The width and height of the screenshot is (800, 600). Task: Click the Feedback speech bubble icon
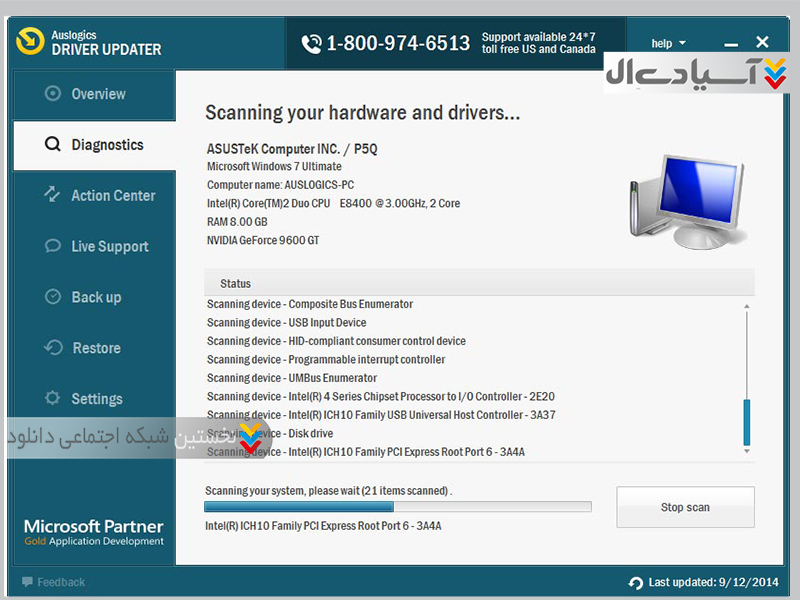[27, 582]
